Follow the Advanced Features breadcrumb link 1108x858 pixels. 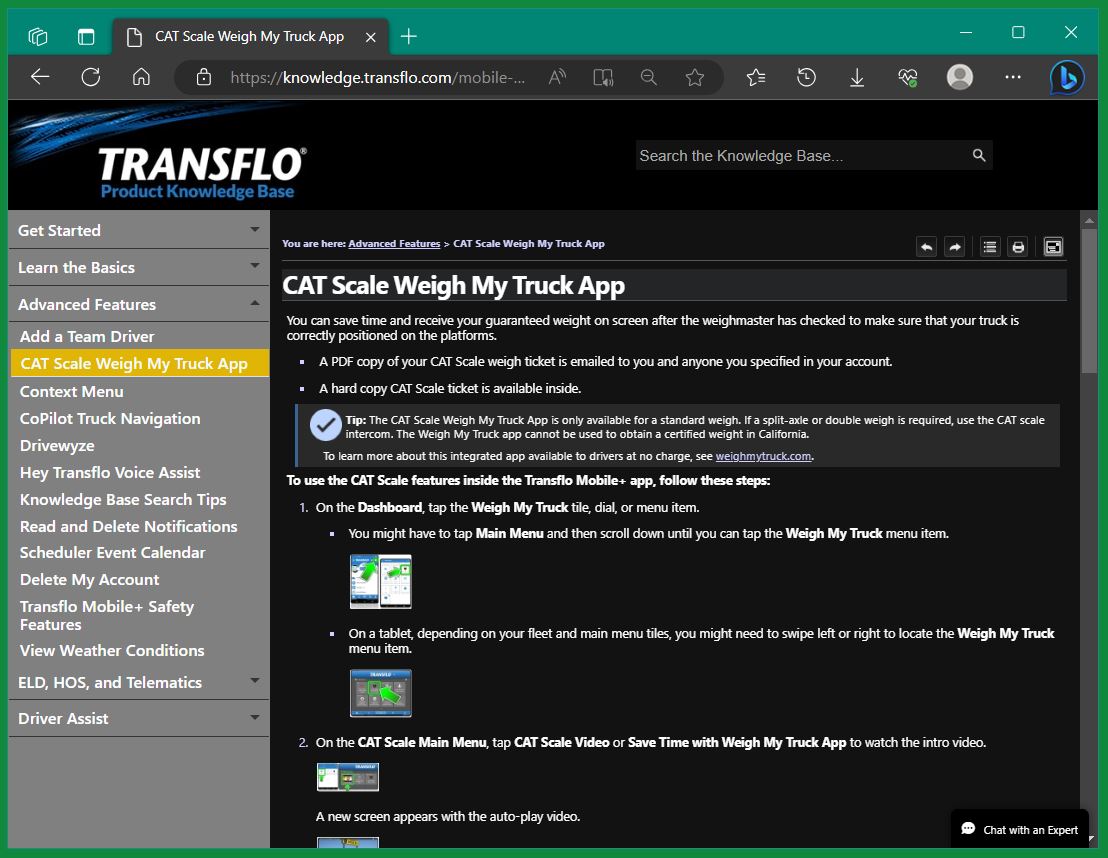click(394, 243)
